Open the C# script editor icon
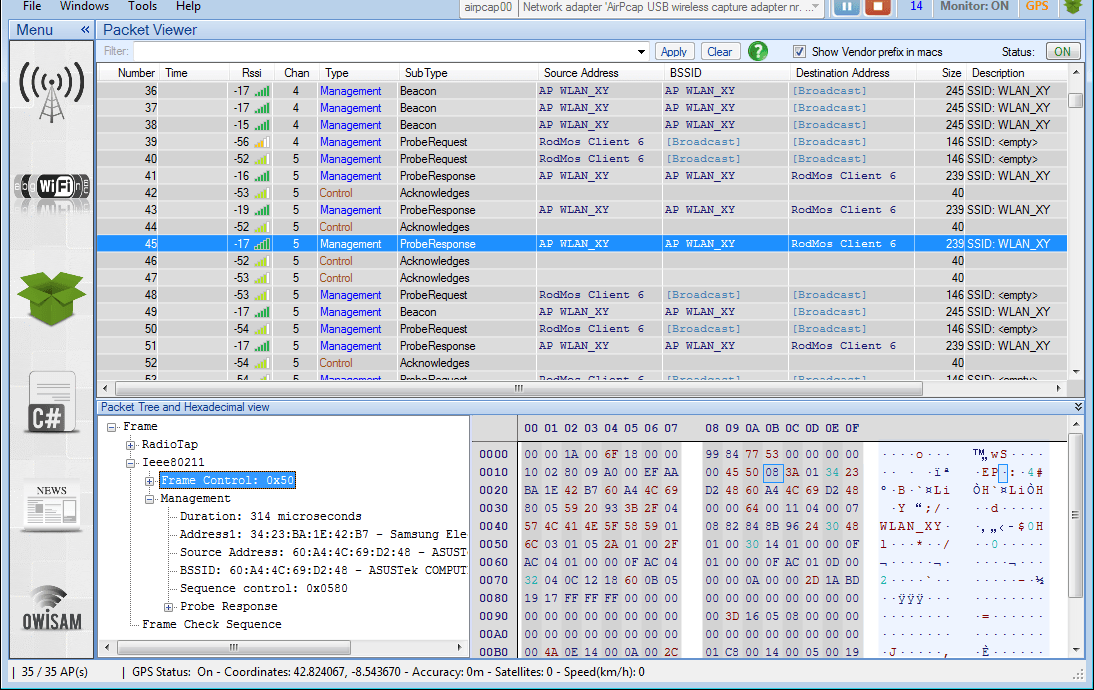Viewport: 1094px width, 690px height. (52, 405)
